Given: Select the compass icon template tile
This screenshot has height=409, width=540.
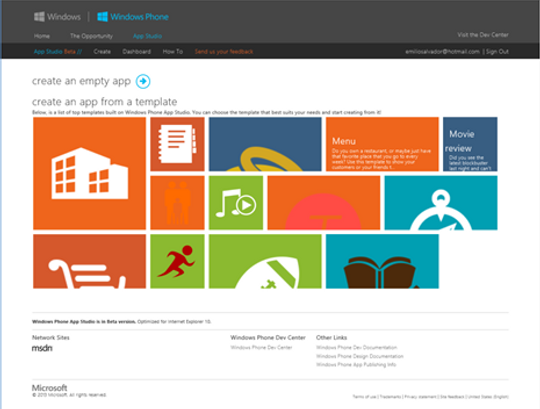Looking at the screenshot, I should pos(441,202).
